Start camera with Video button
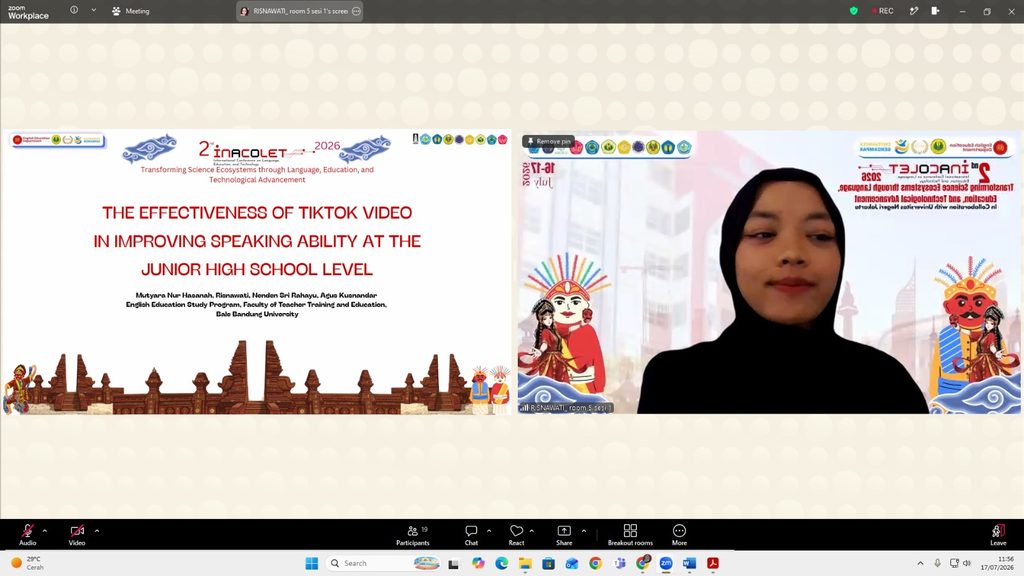The image size is (1024, 576). click(77, 534)
